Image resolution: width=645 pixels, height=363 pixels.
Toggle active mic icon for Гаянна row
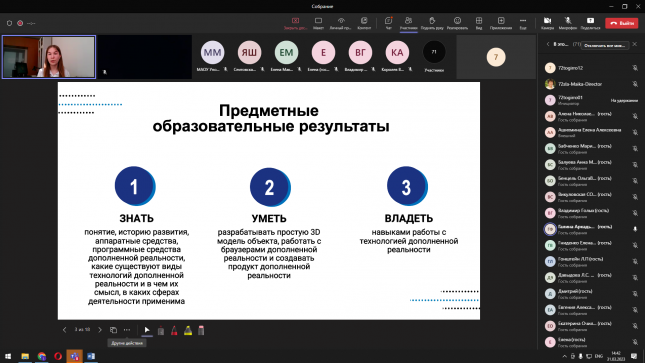635,229
